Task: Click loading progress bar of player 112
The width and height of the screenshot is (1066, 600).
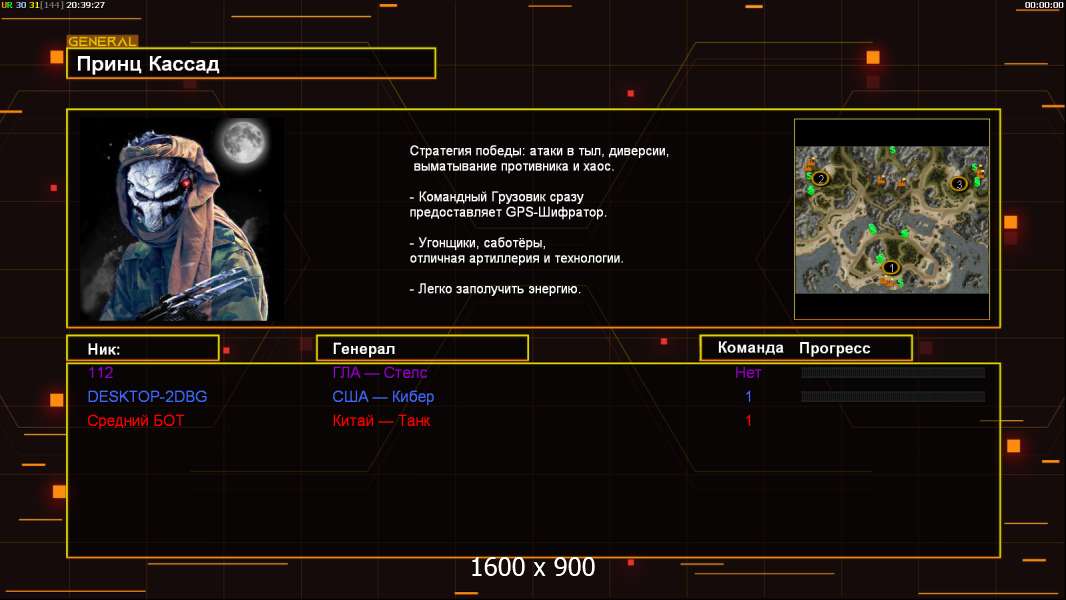Action: 893,372
